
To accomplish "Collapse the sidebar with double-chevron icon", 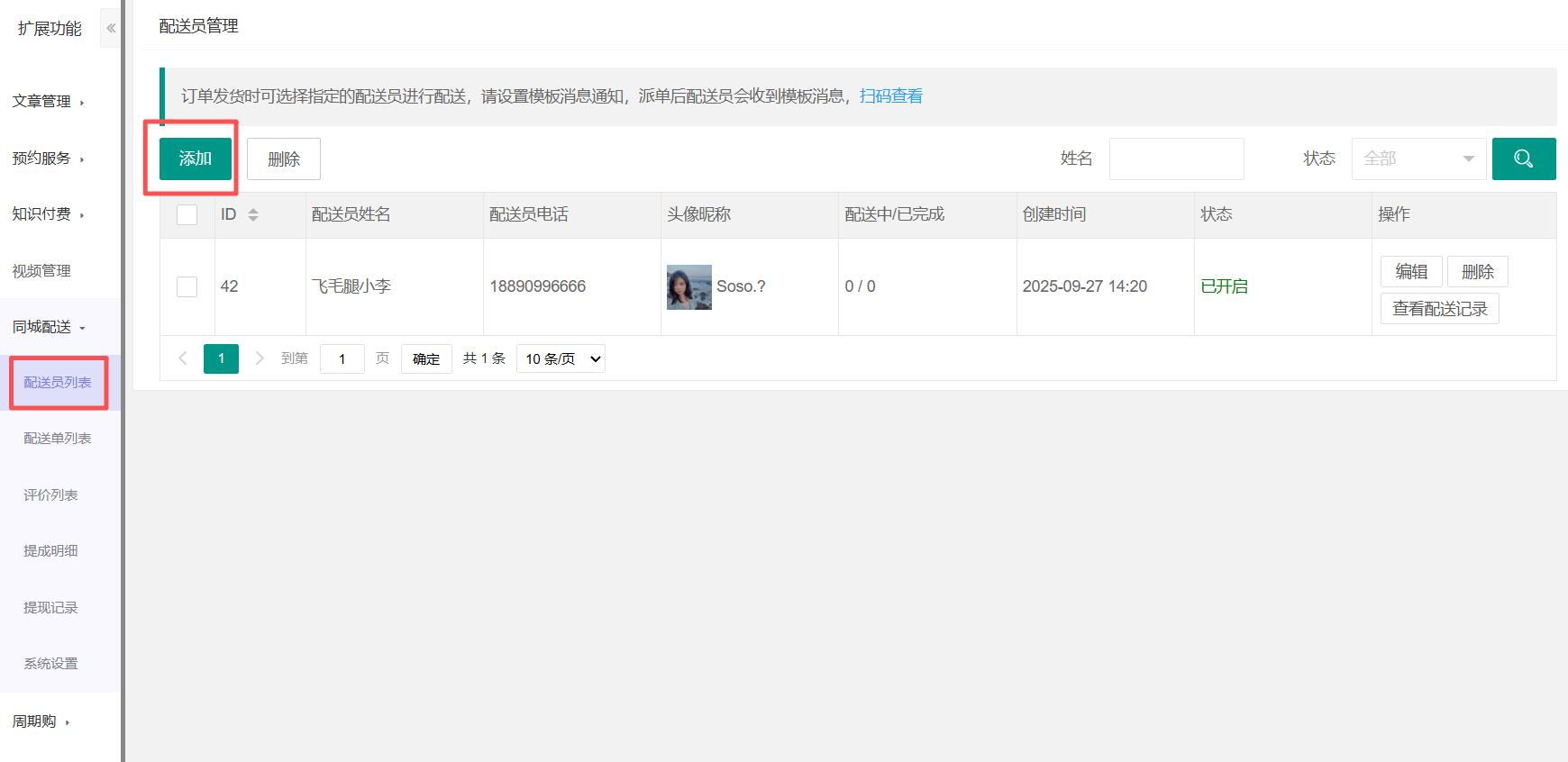I will (x=111, y=28).
